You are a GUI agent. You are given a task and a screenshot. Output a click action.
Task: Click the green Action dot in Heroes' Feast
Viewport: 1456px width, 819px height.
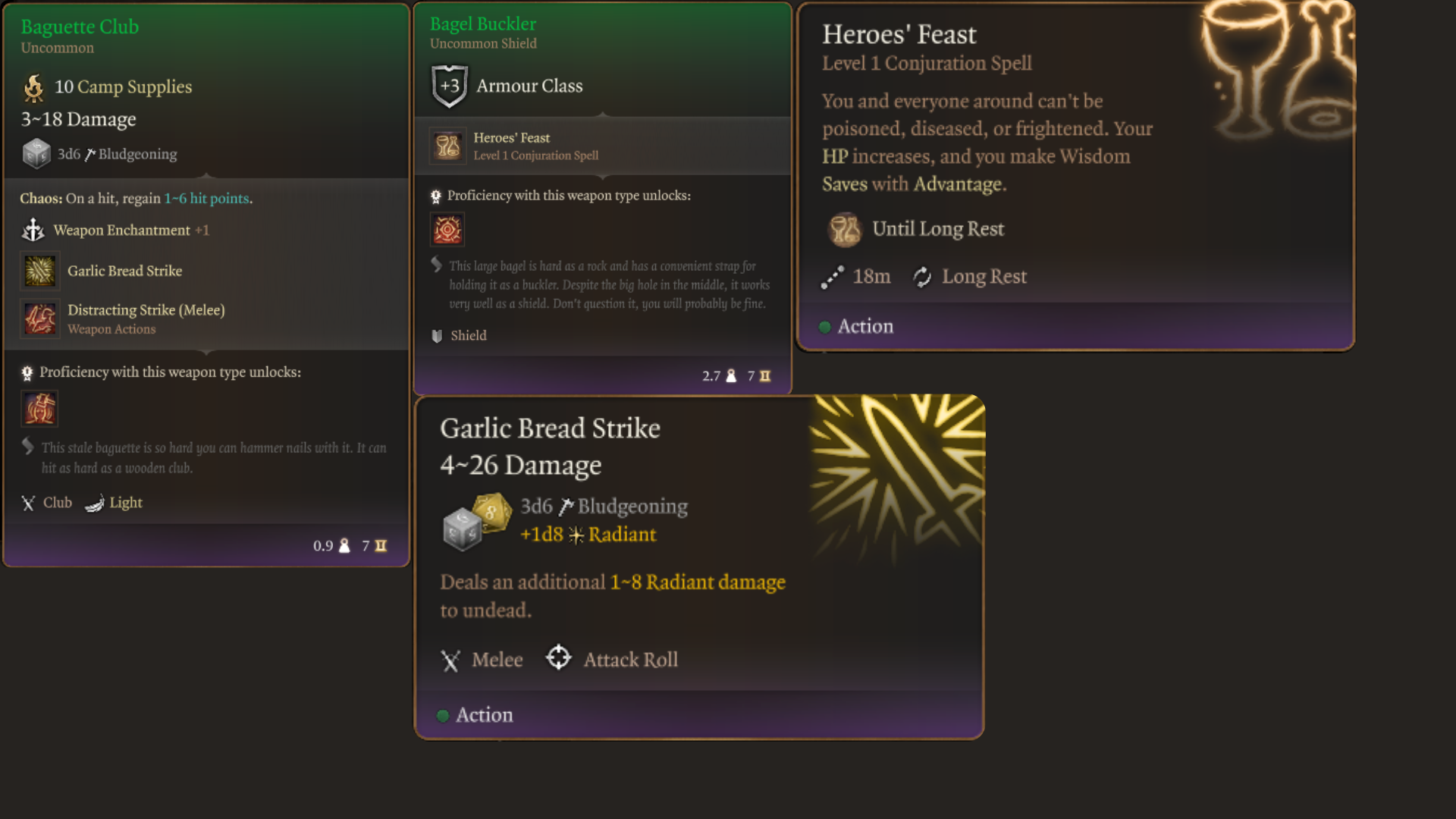(x=825, y=327)
